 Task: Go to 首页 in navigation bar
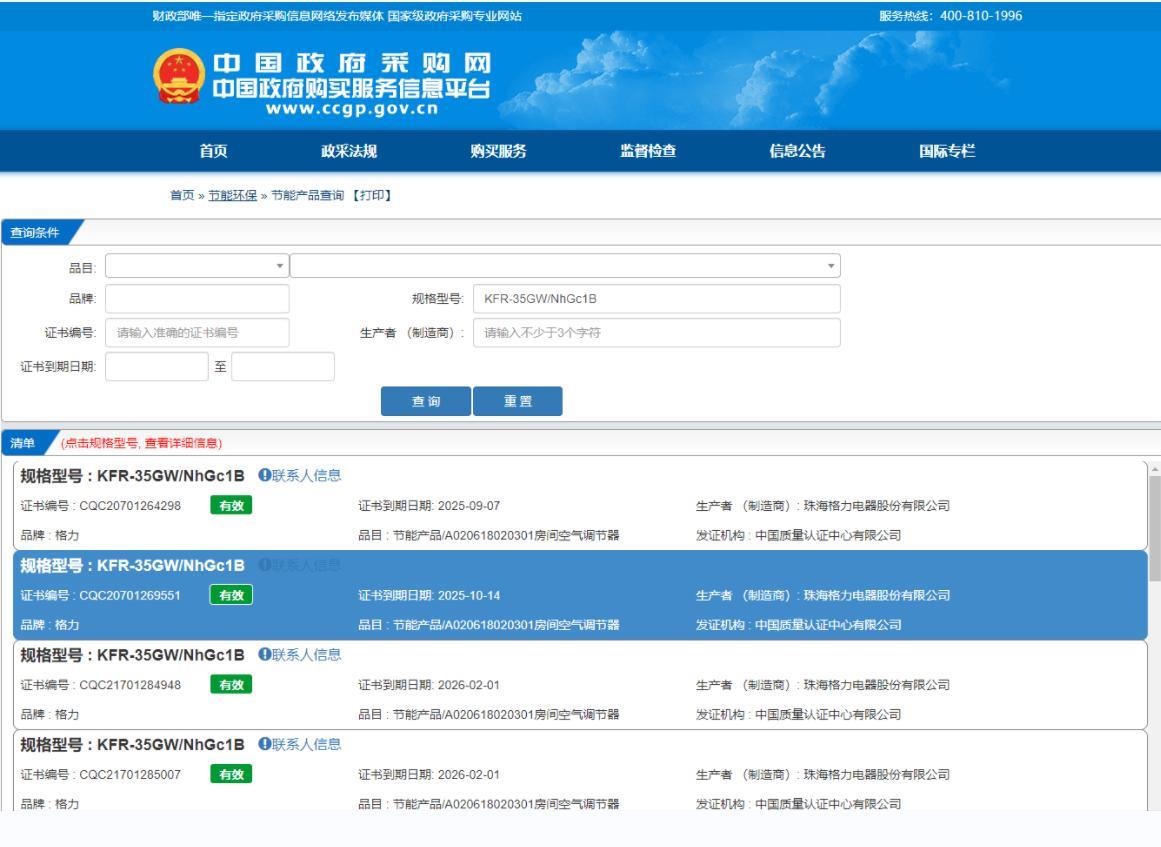(213, 151)
